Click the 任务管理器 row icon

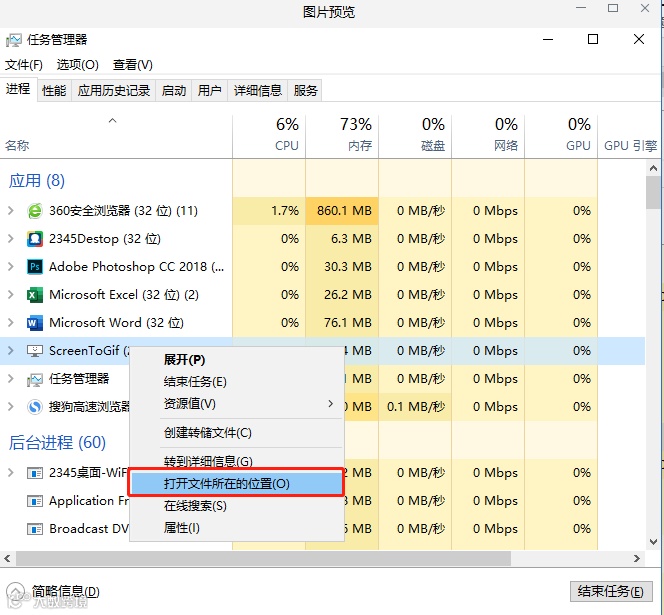point(35,380)
